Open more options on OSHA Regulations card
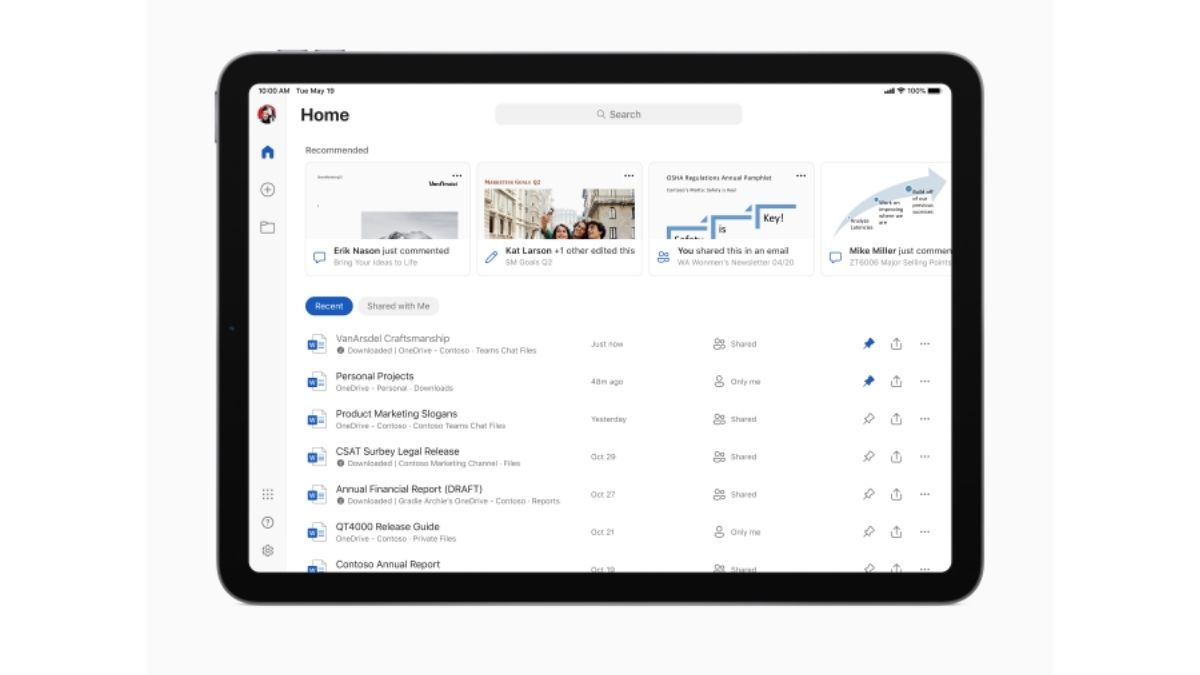The height and width of the screenshot is (675, 1200). 801,175
